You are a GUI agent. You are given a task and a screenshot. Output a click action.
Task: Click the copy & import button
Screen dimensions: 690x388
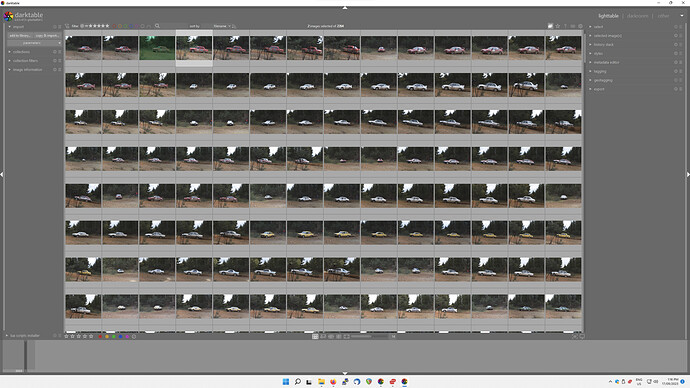coord(47,35)
